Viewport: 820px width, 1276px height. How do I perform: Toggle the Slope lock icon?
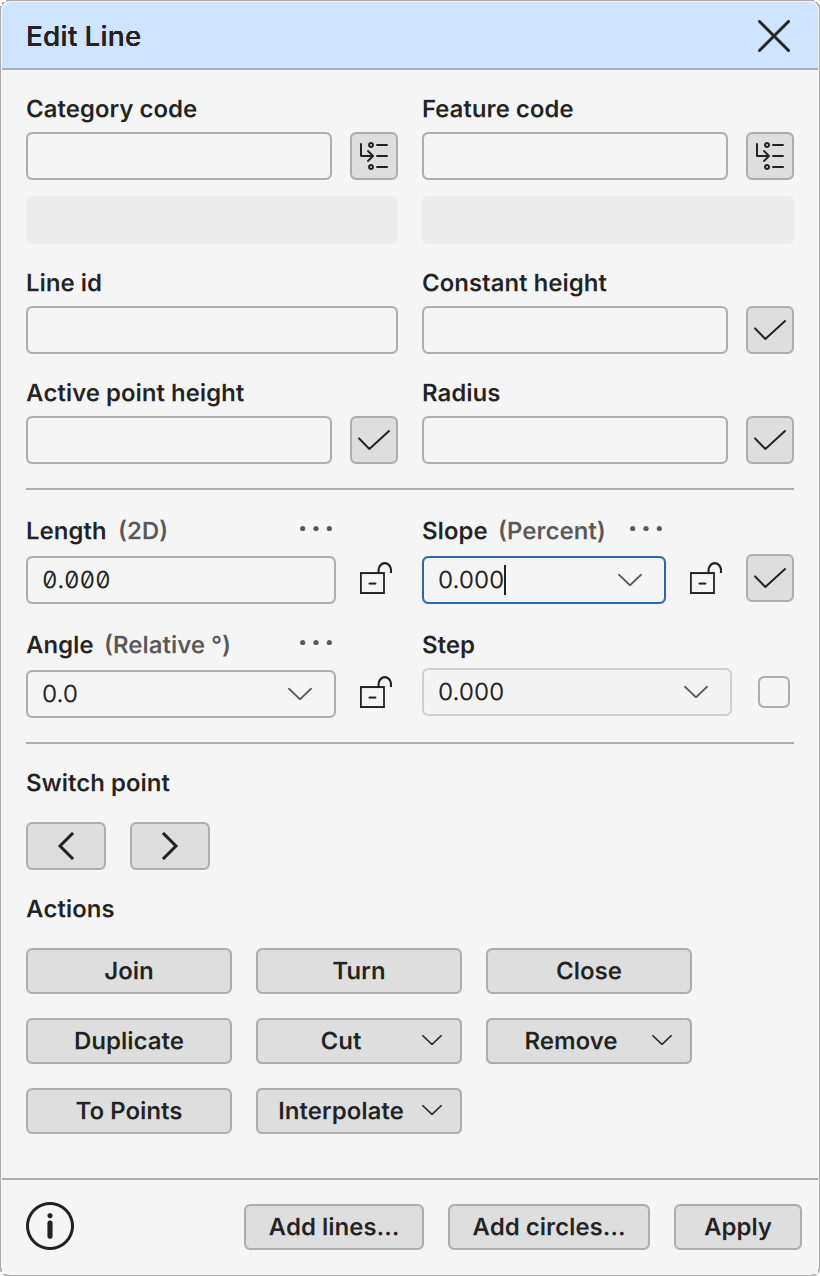[705, 579]
